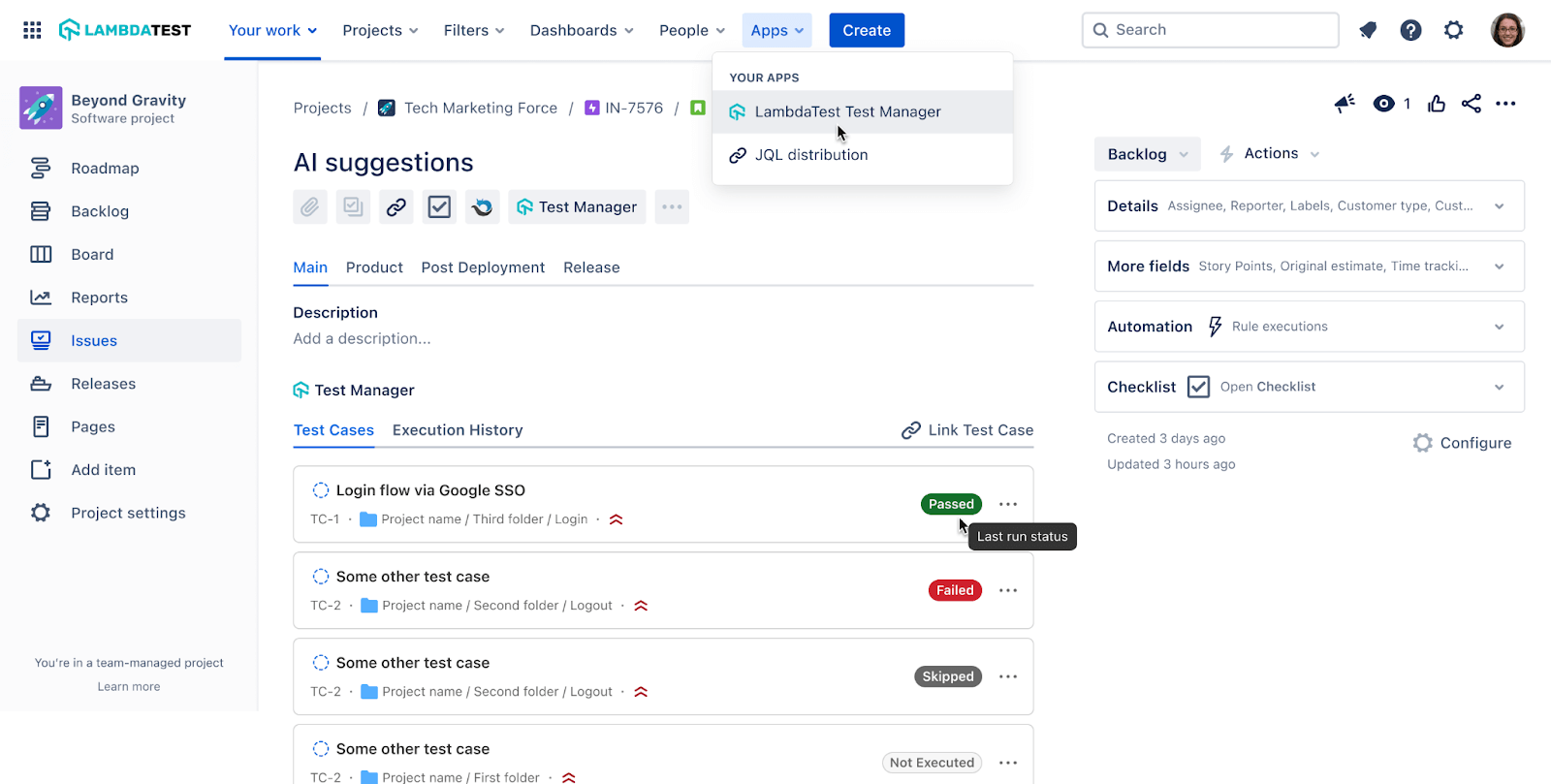Viewport: 1551px width, 784px height.
Task: Click the LambdaTest logo
Action: pos(125,30)
